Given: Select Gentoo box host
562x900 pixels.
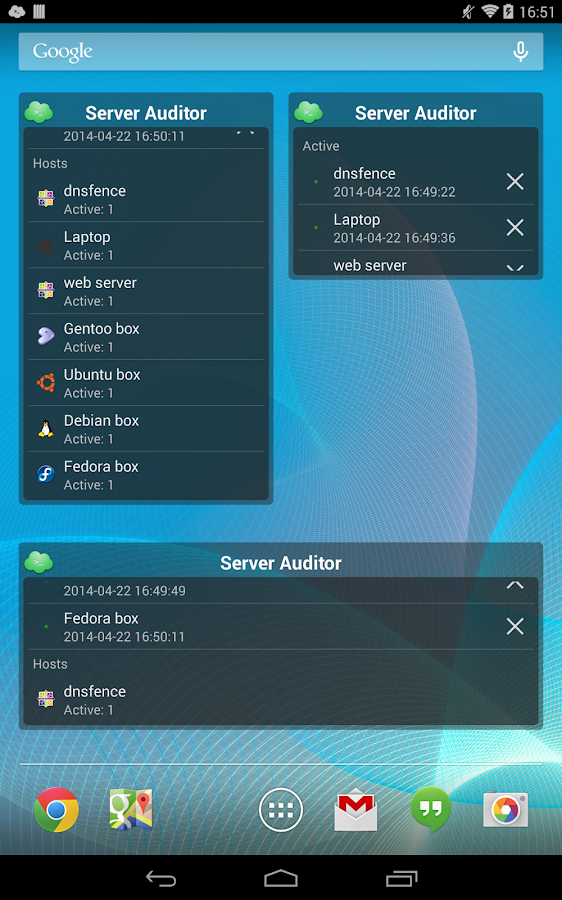Looking at the screenshot, I should [146, 337].
